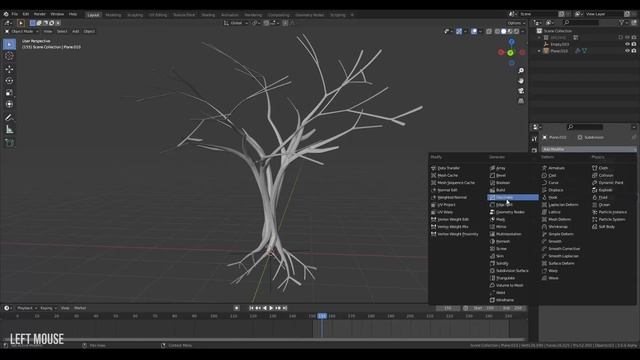Click the green Y axis on the navigation gizmo

pos(510,53)
